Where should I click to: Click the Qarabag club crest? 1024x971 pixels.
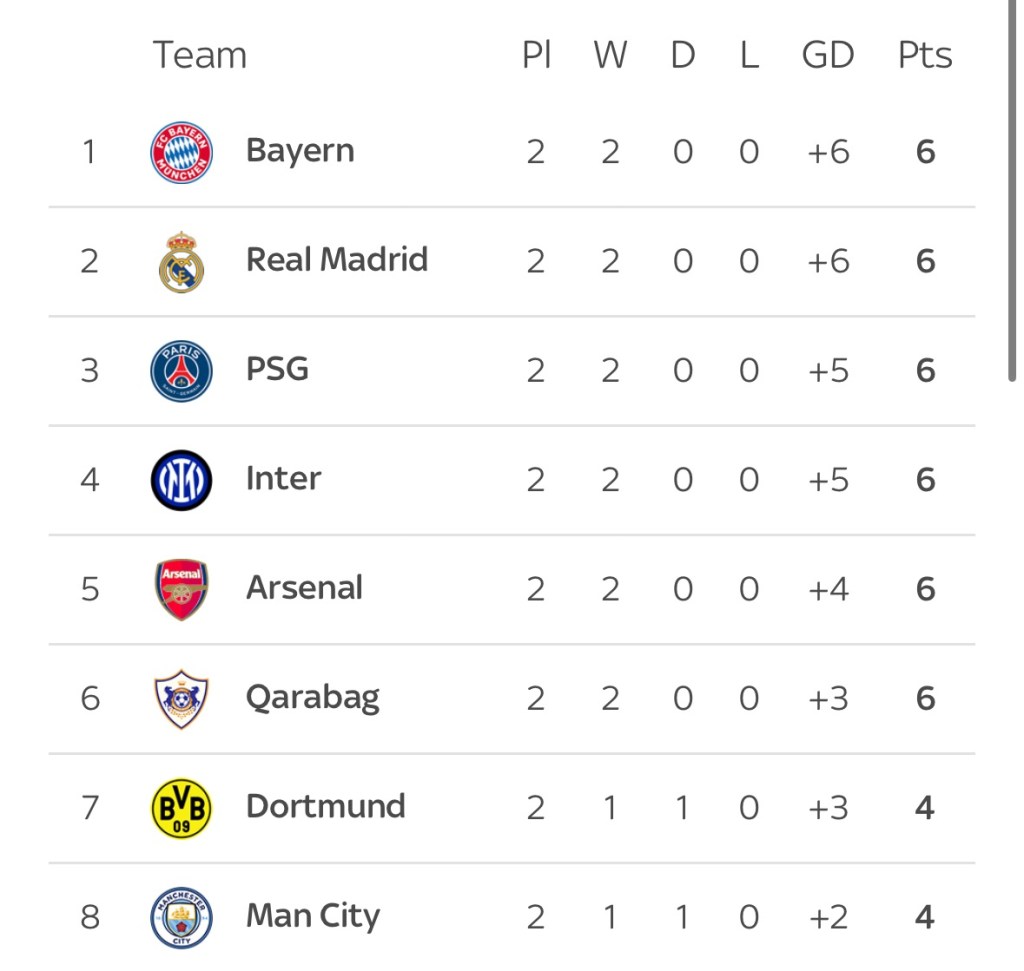click(181, 697)
